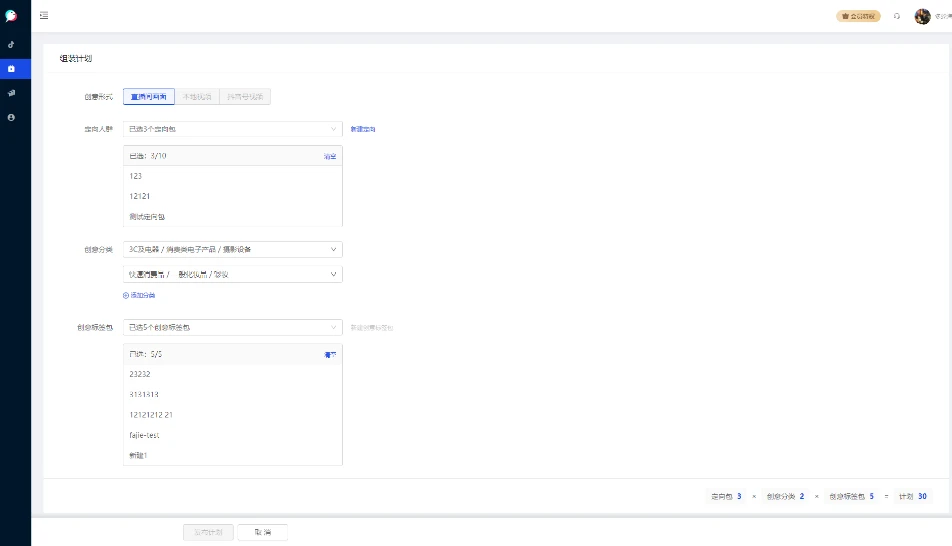Click 添加分类 to add a category
952x546 pixels.
139,295
